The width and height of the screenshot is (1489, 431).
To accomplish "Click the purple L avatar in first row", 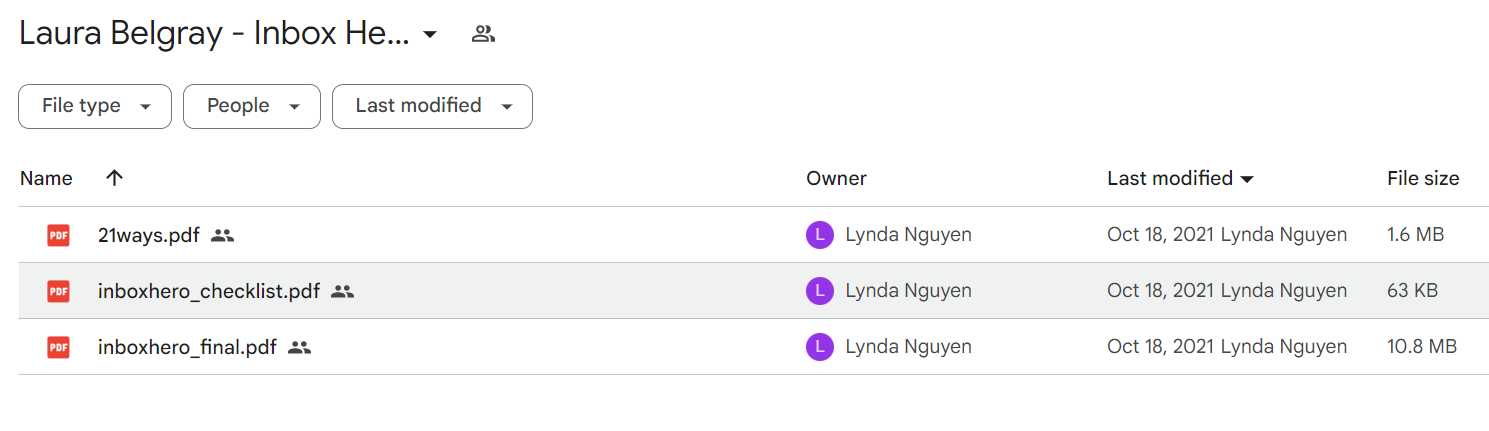I will click(819, 235).
